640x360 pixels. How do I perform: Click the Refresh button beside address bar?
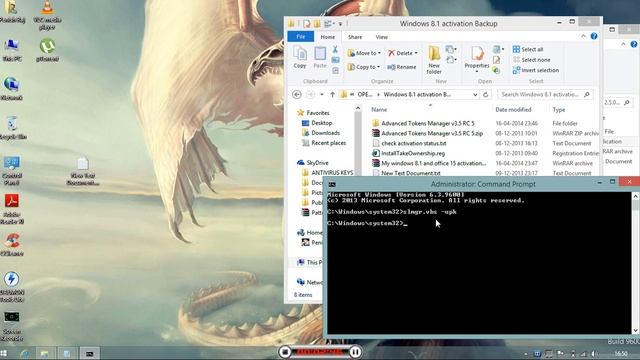[485, 94]
